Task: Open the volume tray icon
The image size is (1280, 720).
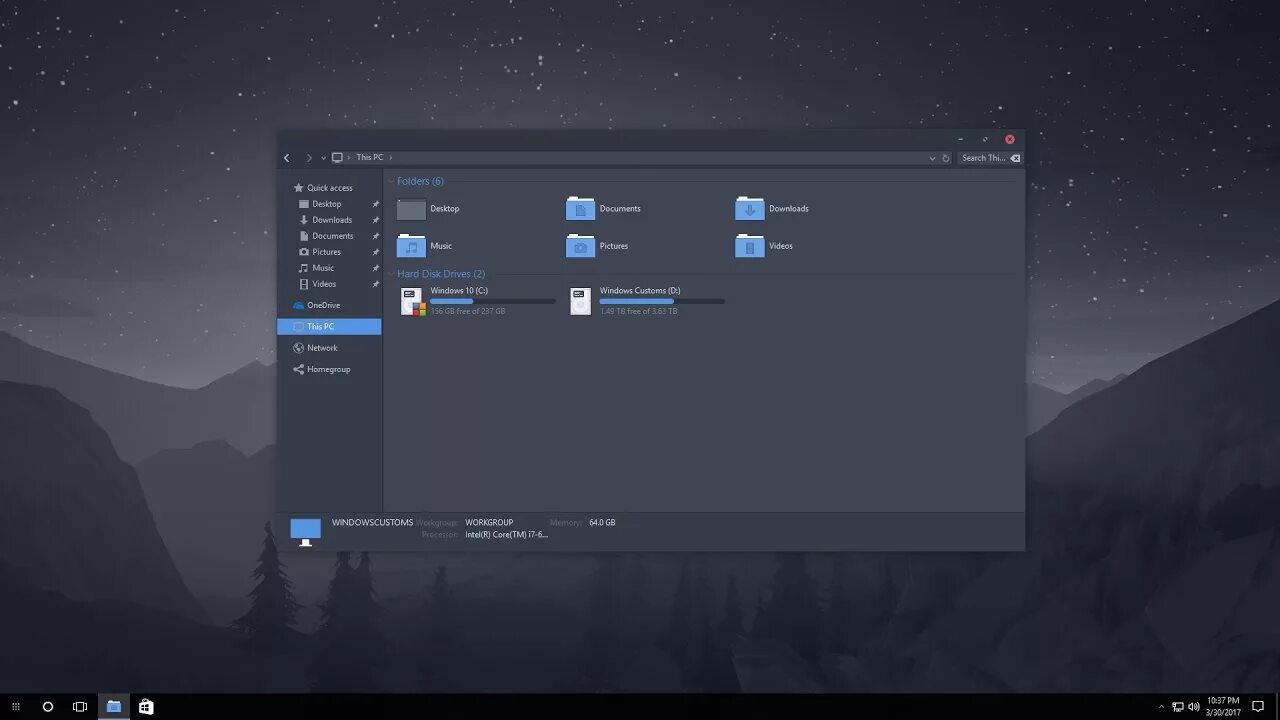Action: tap(1194, 707)
